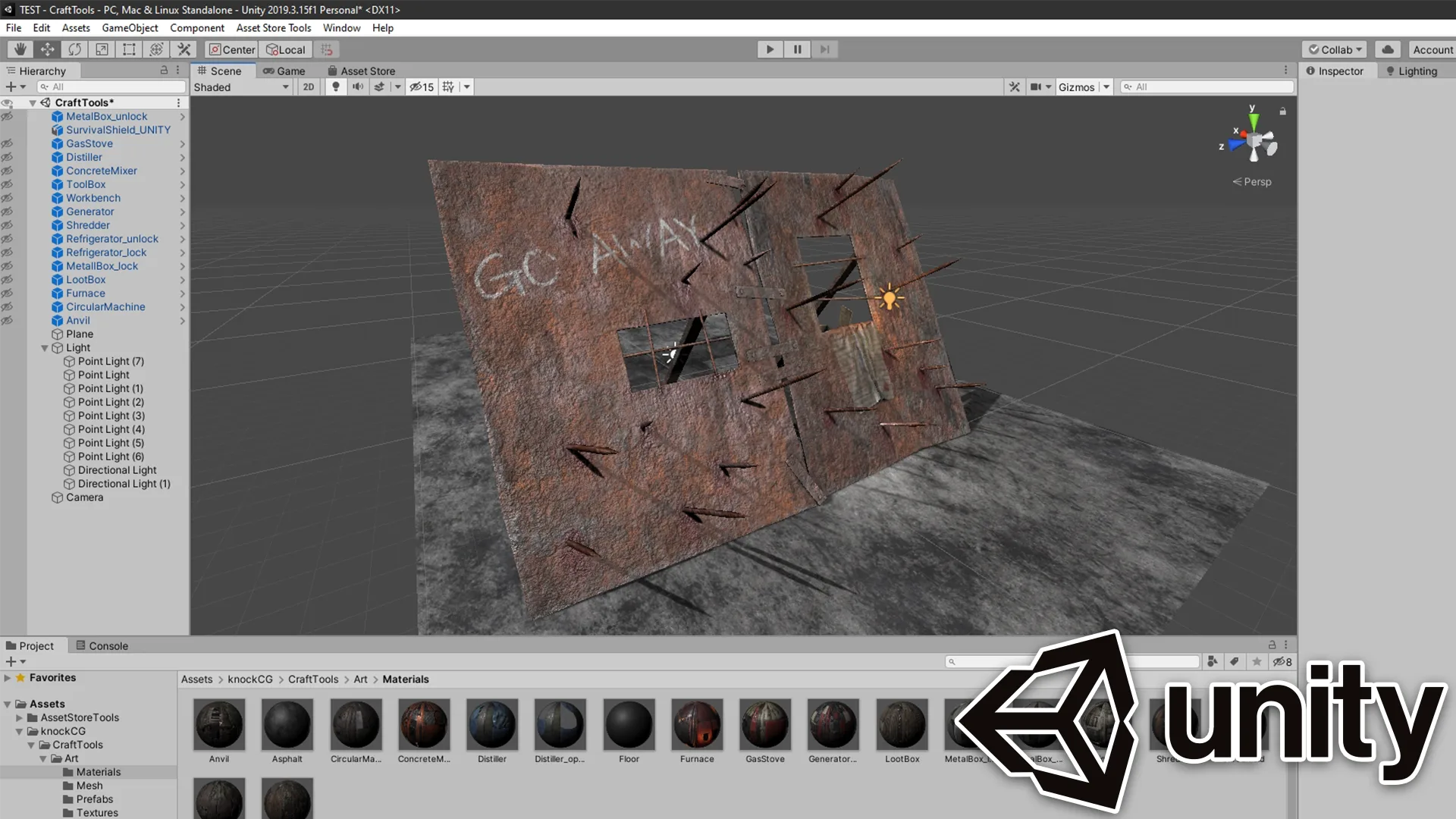Toggle 2D scene view mode
Viewport: 1456px width, 819px height.
(x=308, y=86)
